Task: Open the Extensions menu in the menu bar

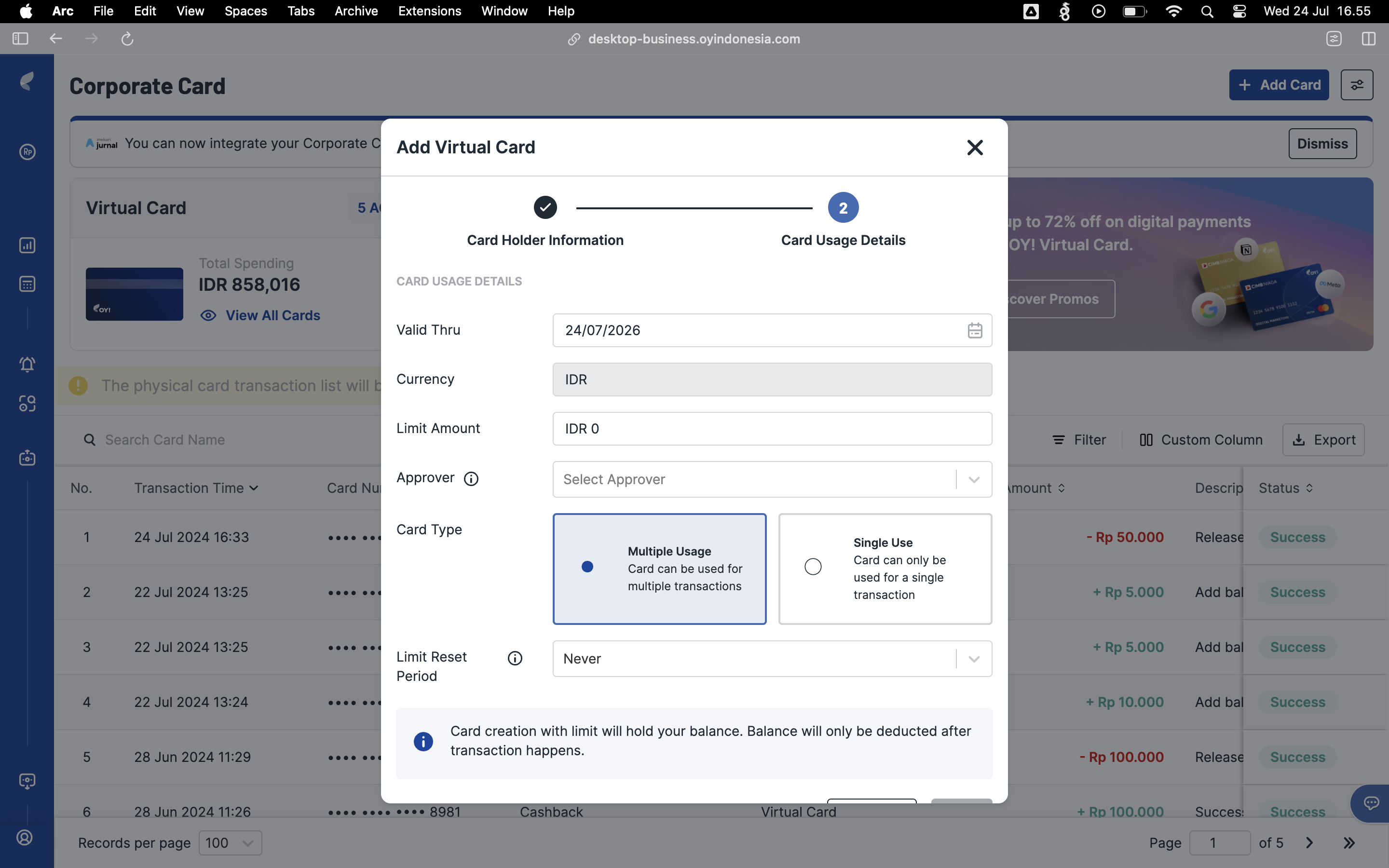Action: 429,11
